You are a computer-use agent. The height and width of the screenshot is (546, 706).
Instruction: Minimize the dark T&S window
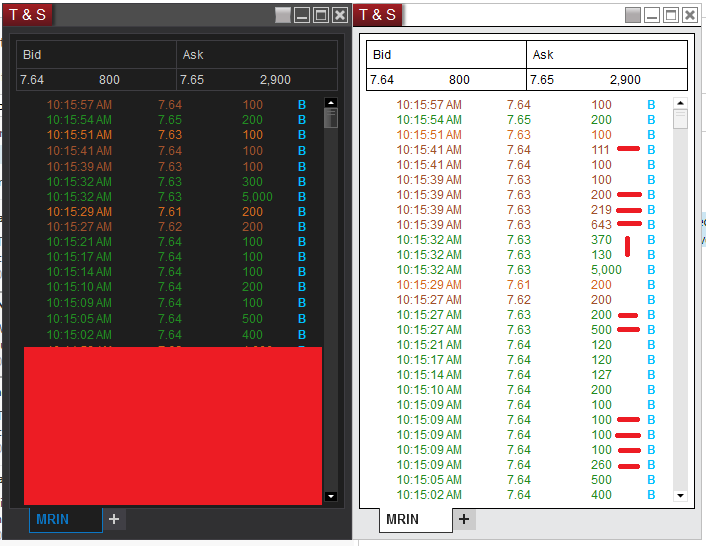tap(302, 15)
